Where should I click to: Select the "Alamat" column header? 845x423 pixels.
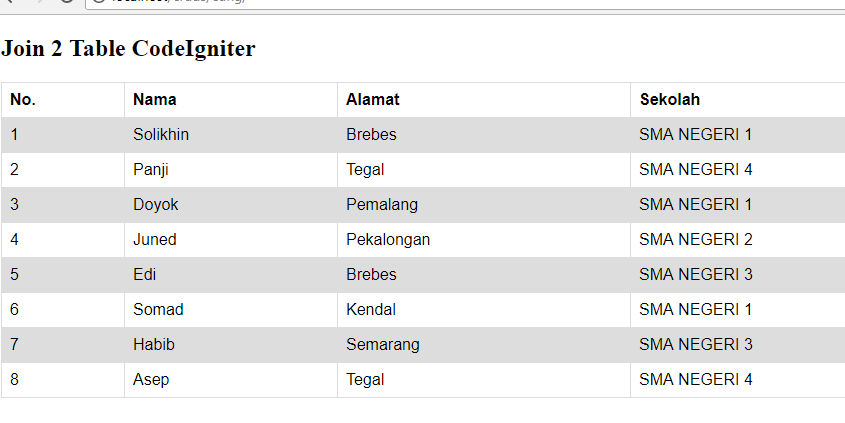pos(373,100)
